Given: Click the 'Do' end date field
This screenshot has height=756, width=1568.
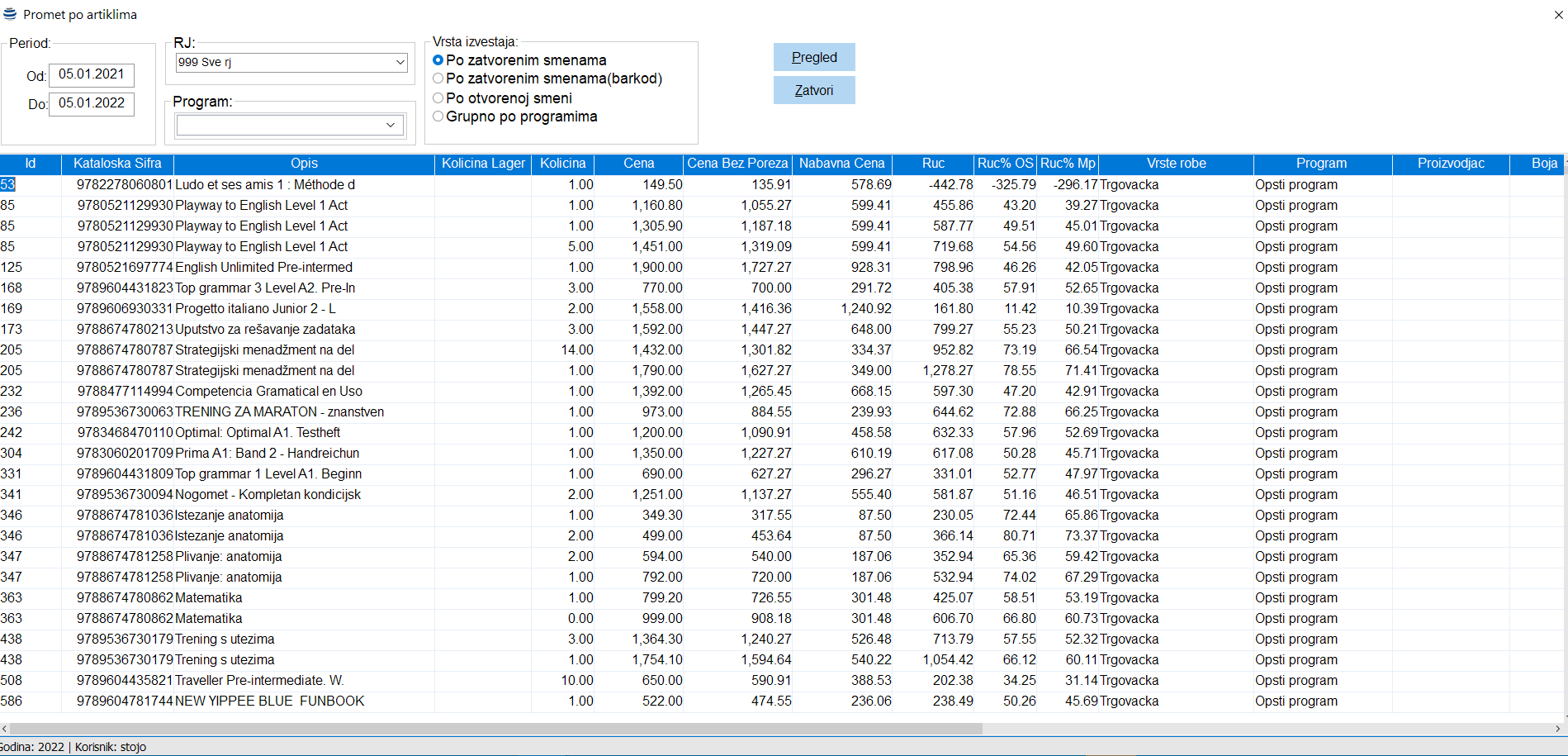Looking at the screenshot, I should coord(92,104).
